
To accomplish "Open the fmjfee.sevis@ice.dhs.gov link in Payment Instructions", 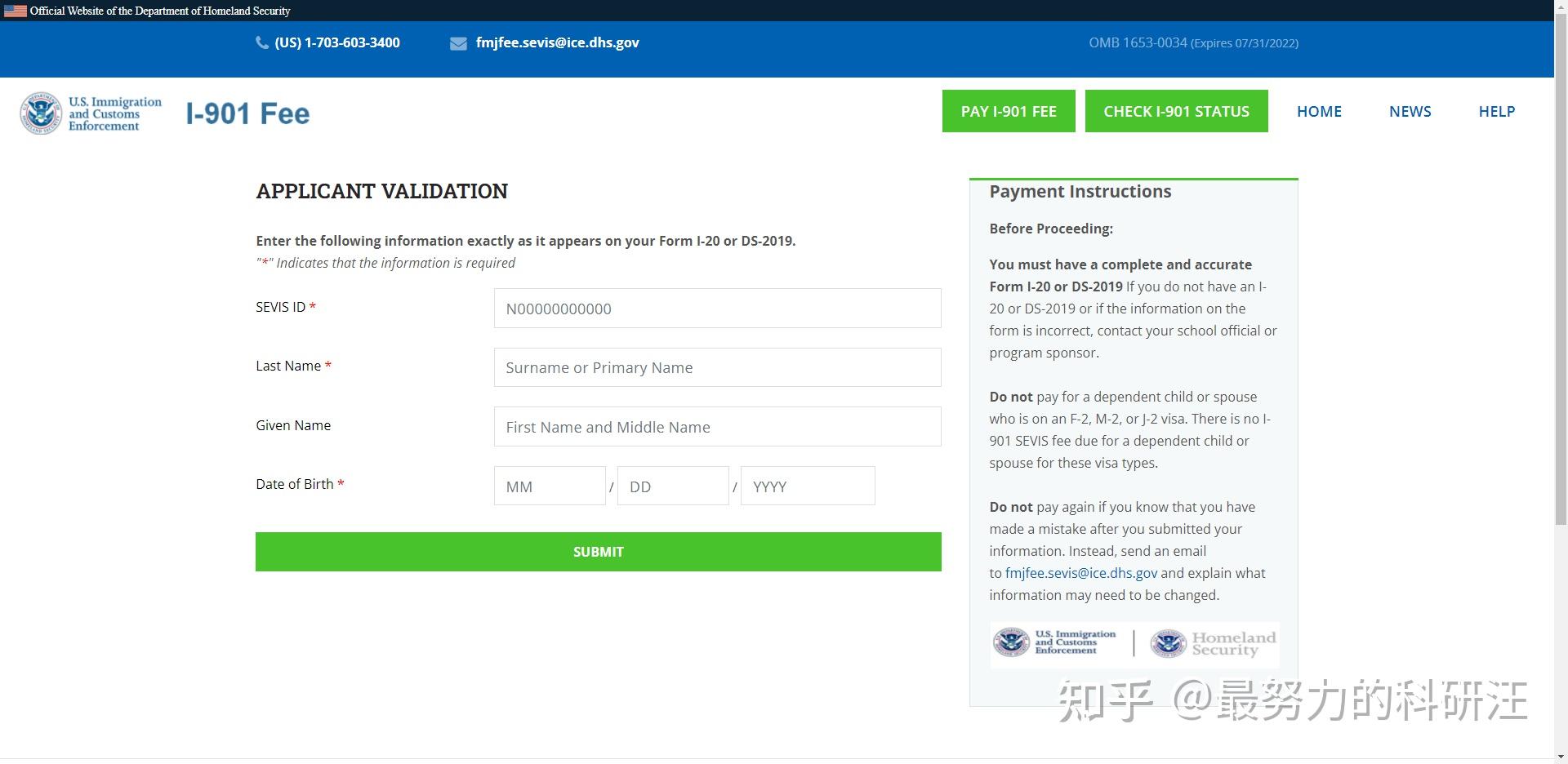I will coord(1080,572).
